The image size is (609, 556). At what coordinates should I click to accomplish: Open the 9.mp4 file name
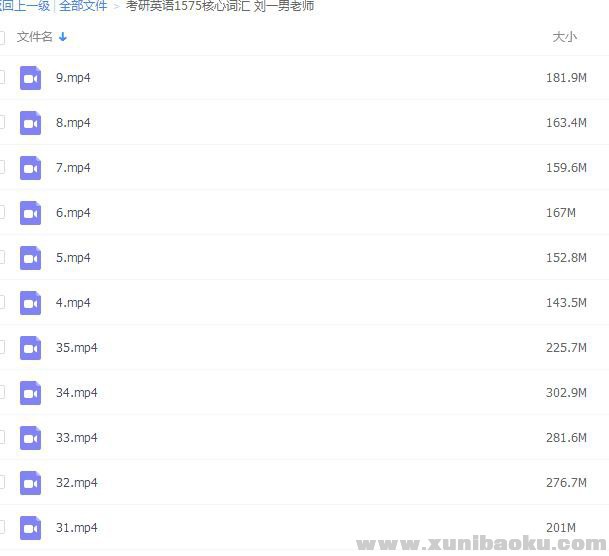[x=73, y=78]
